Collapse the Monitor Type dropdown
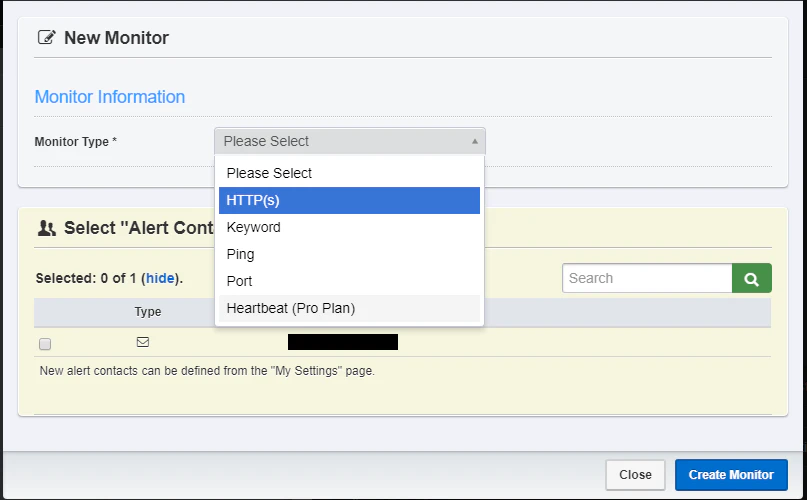This screenshot has height=500, width=807. (349, 141)
